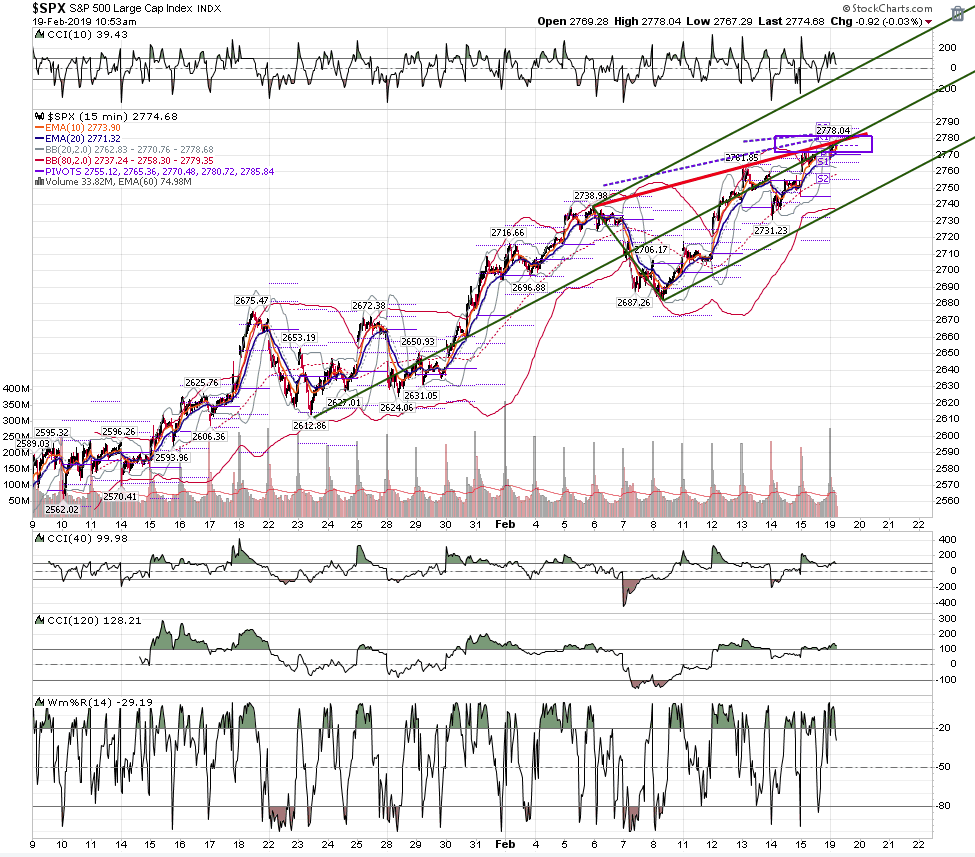
Task: Click the 2687.26 price low label
Action: (634, 303)
